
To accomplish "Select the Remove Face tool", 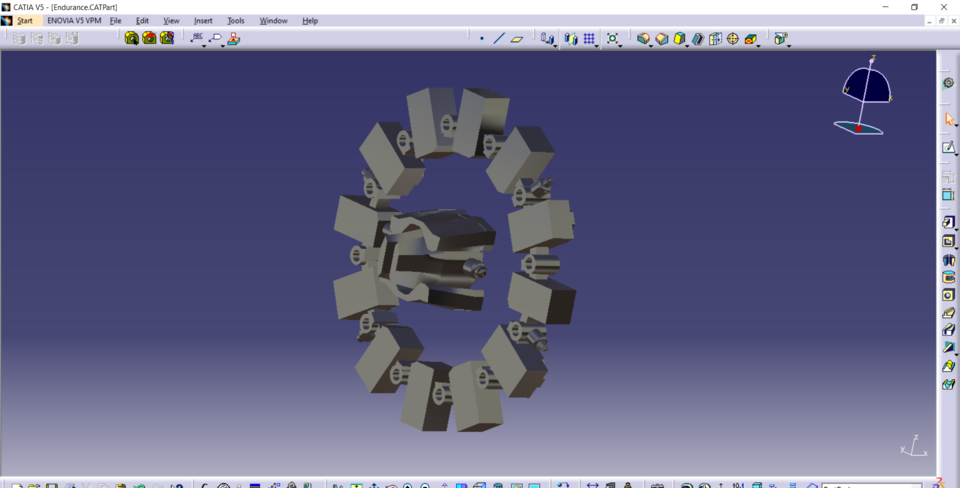I will click(751, 39).
